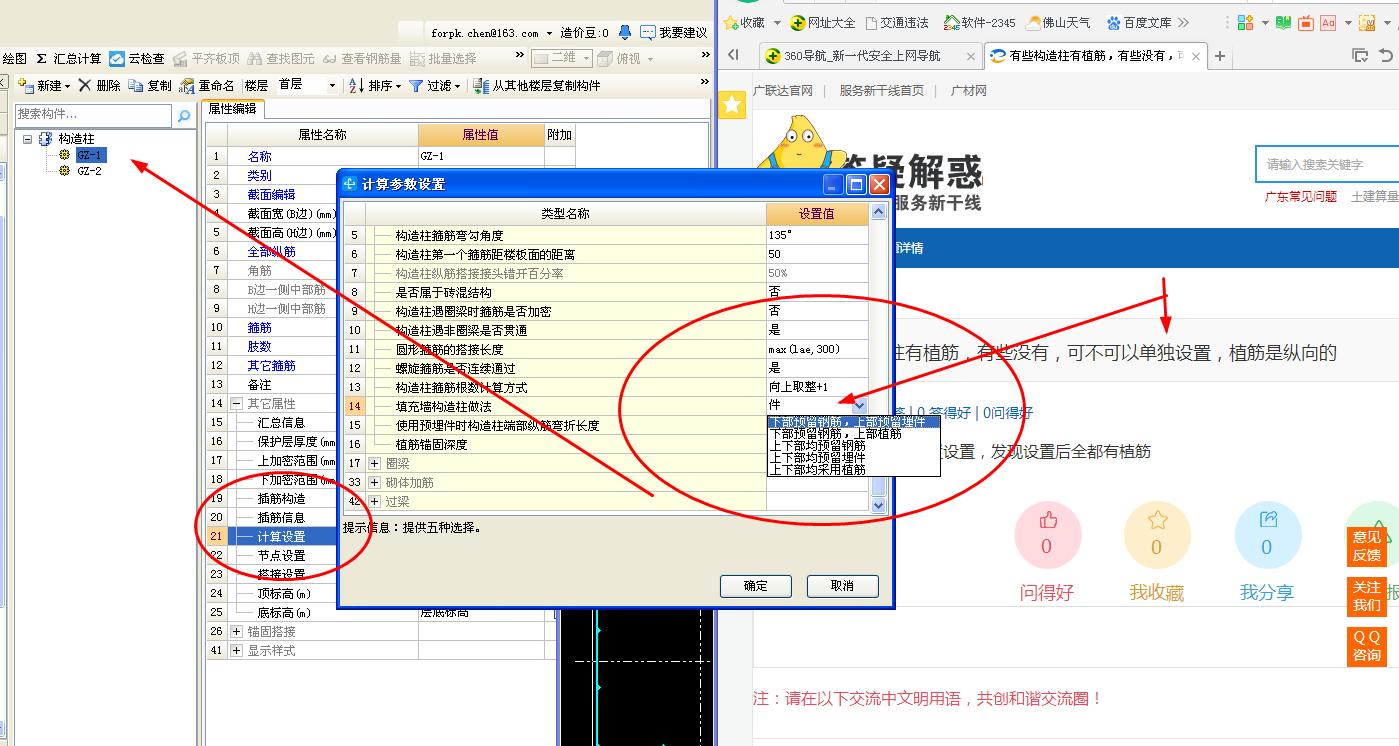The width and height of the screenshot is (1399, 746).
Task: Expand the 过梁 row in dialog
Action: (x=375, y=502)
